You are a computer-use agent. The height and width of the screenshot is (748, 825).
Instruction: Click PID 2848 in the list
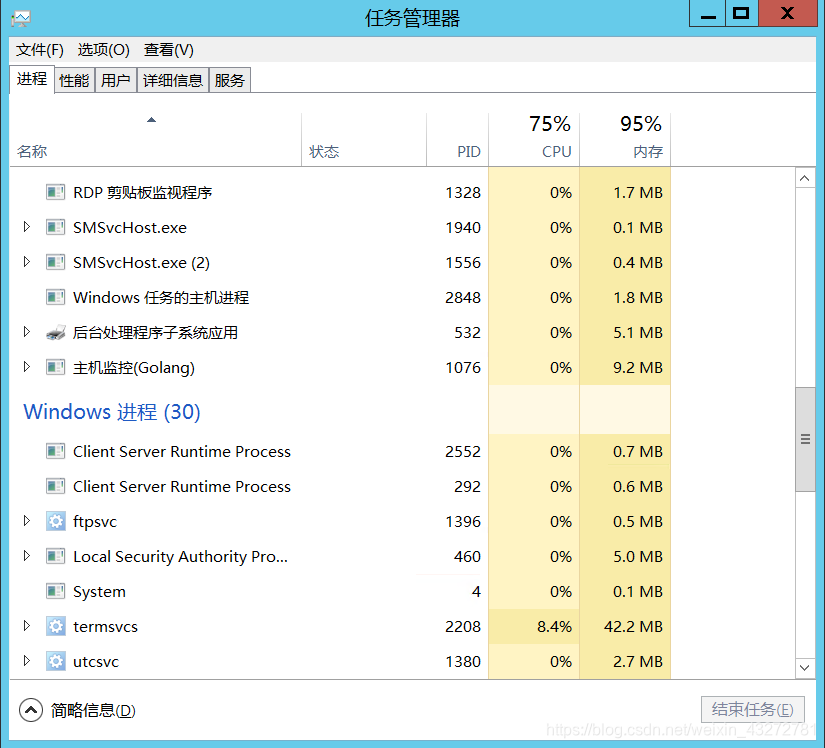point(463,298)
